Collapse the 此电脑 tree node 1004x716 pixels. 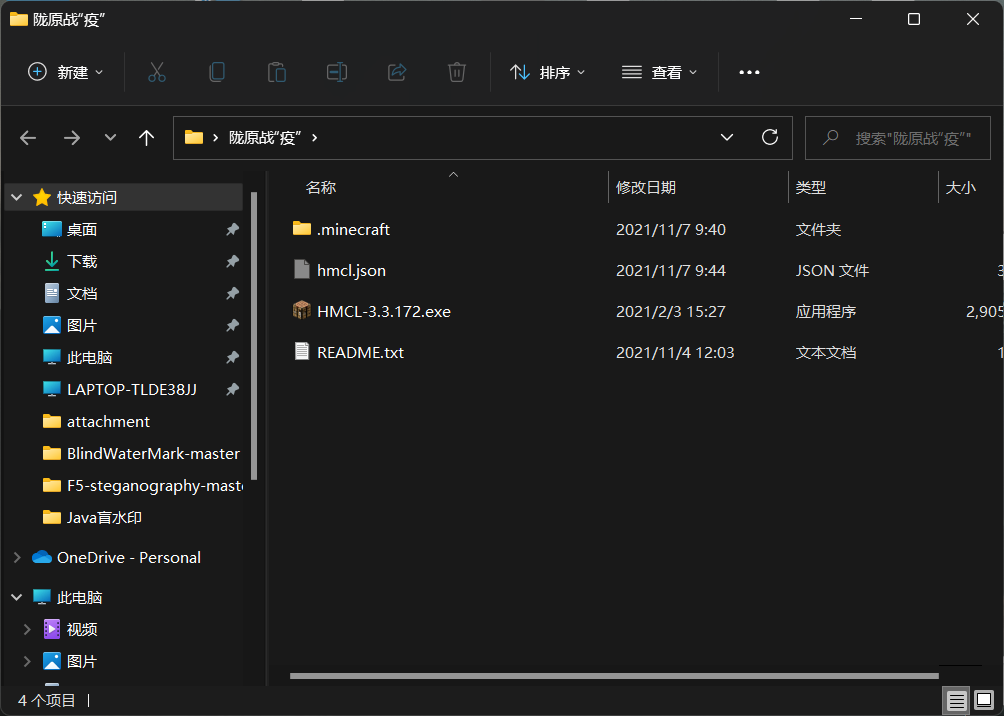coord(17,598)
